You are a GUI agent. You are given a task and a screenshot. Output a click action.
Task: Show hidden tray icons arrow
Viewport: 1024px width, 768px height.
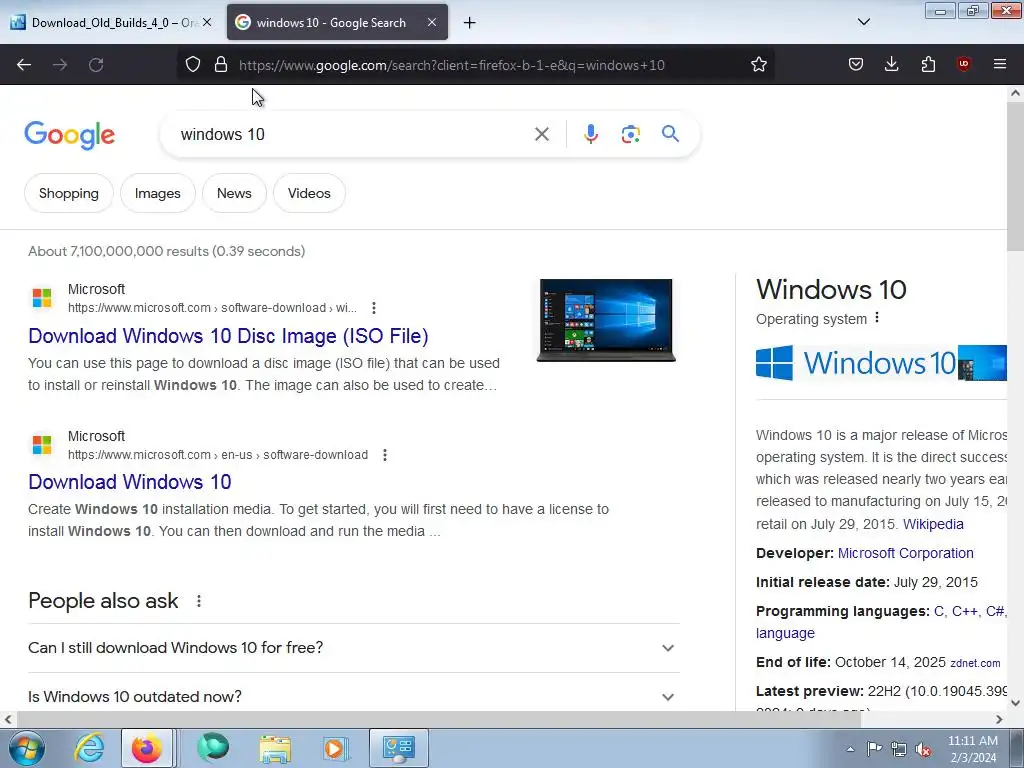850,749
